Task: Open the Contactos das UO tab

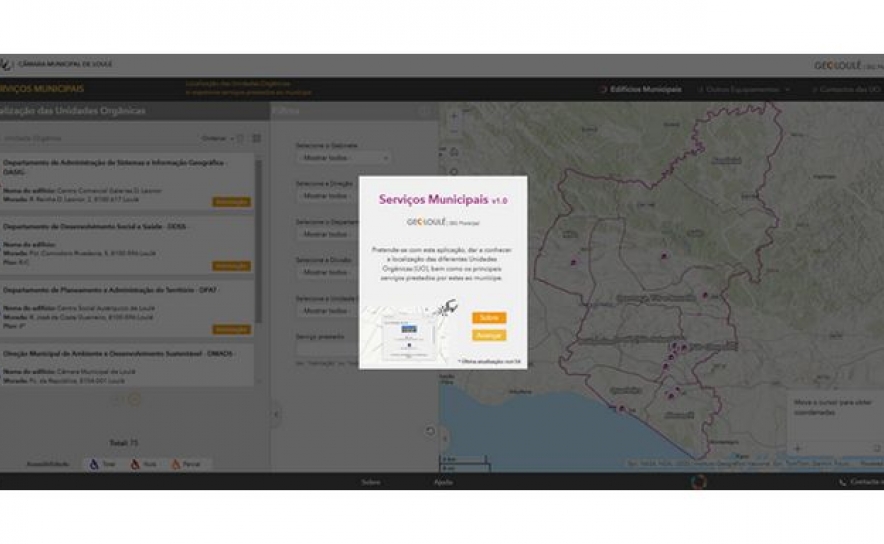Action: coord(847,89)
